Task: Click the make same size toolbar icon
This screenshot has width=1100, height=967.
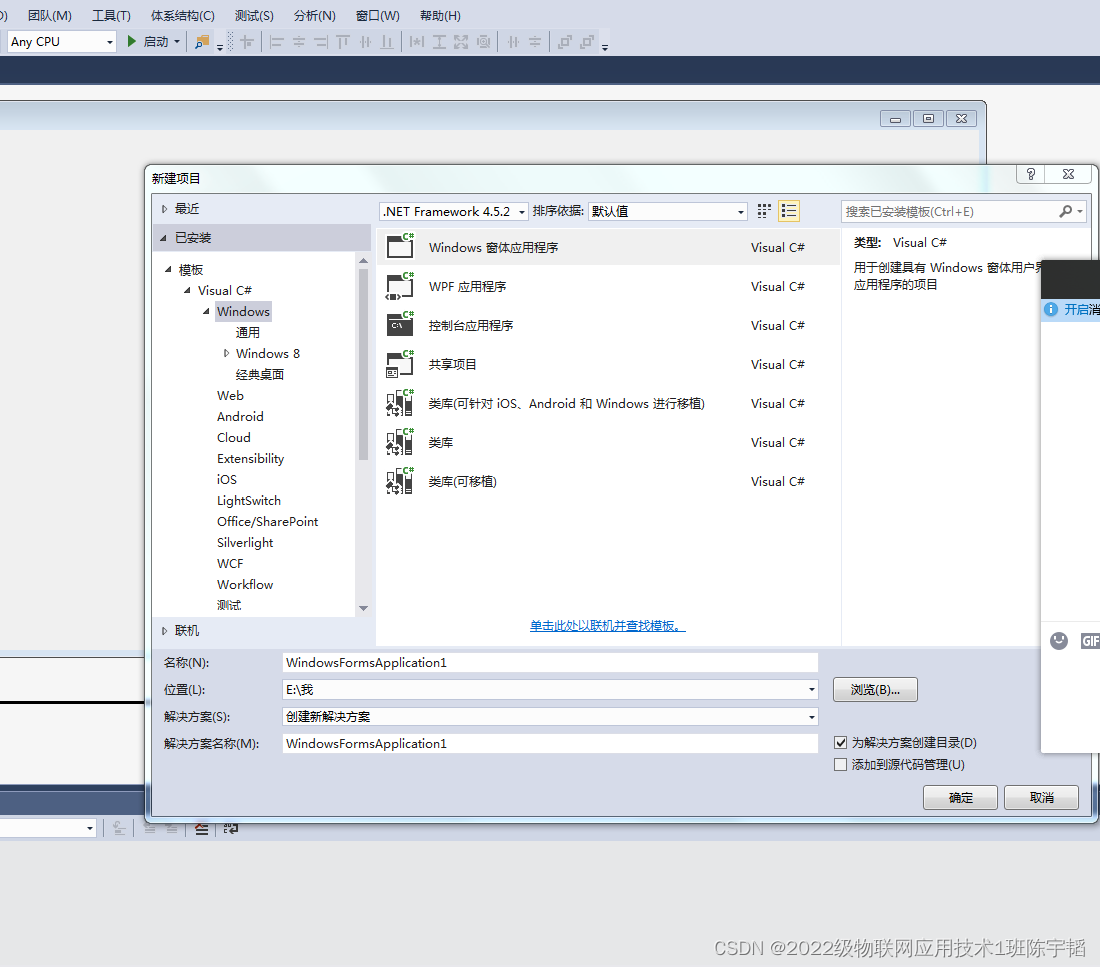Action: [461, 42]
